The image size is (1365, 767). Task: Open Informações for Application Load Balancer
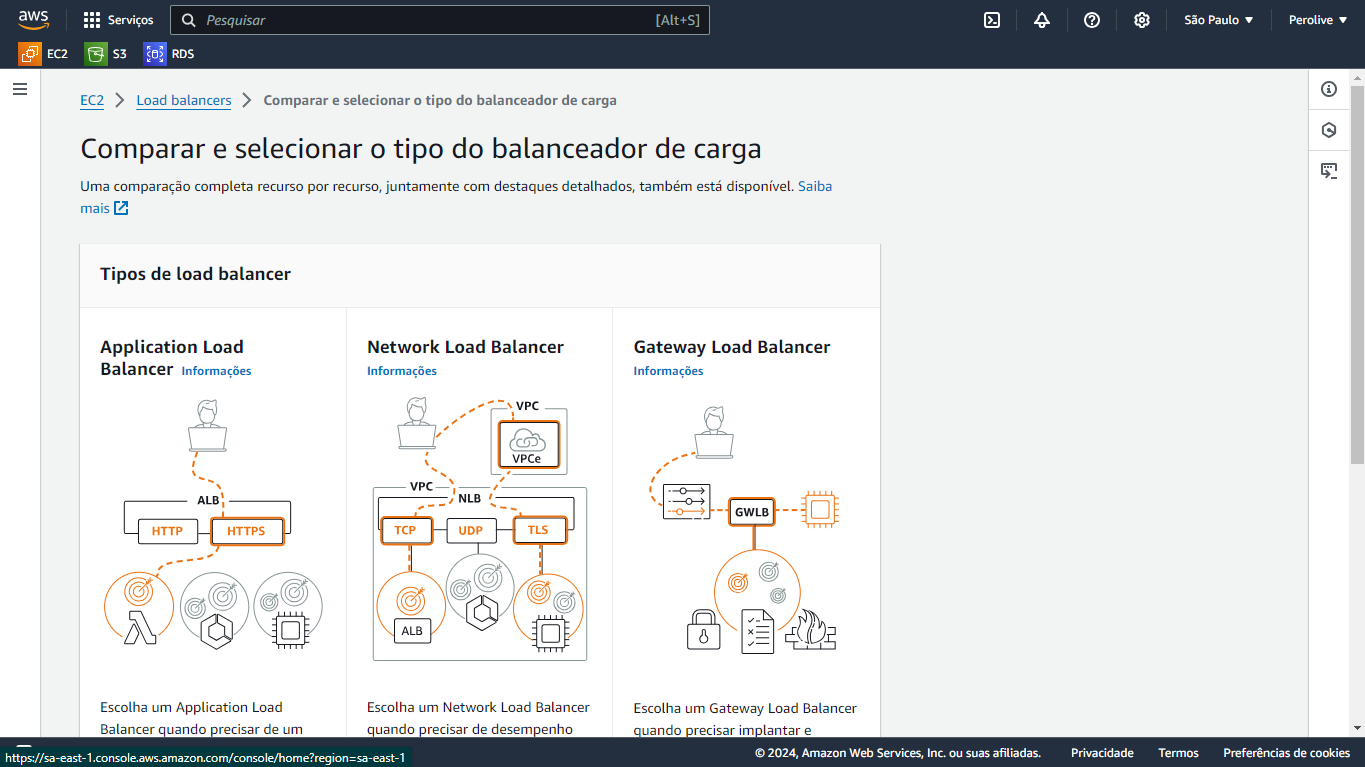216,371
